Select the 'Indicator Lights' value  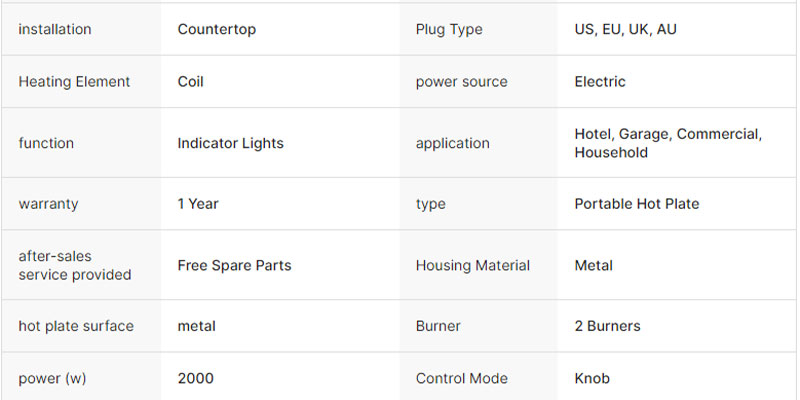[231, 143]
